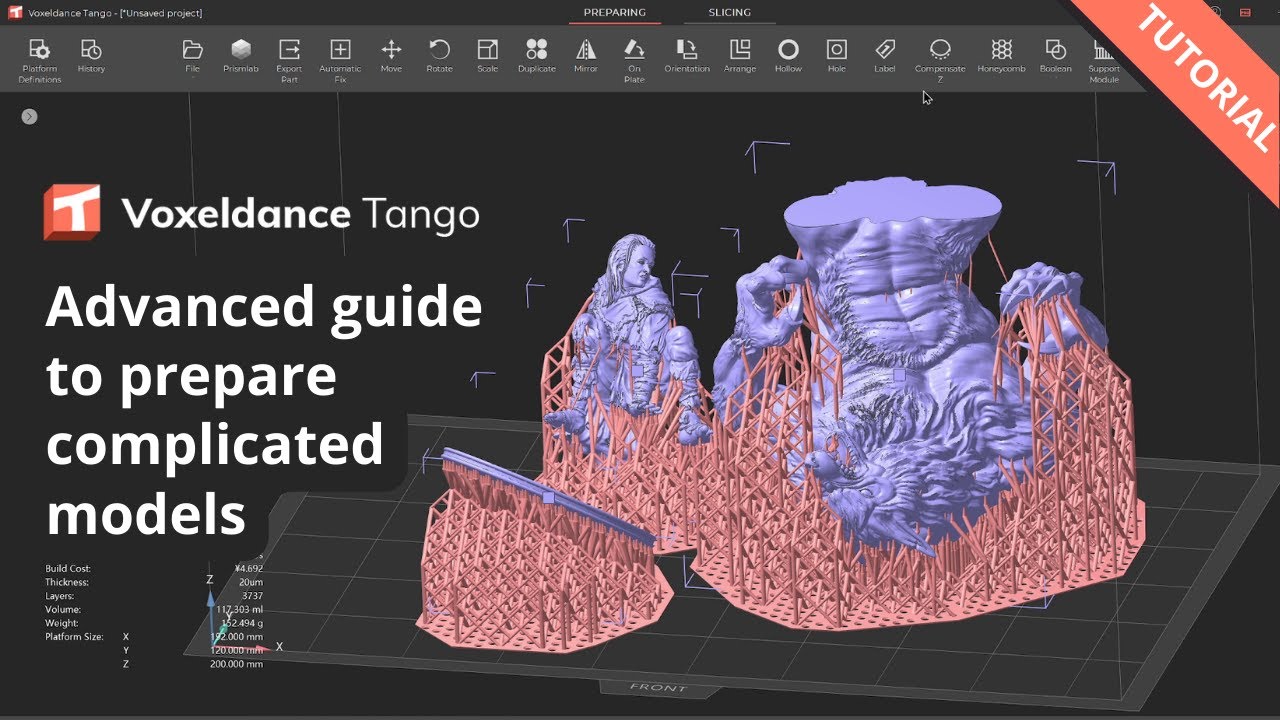Click the Arrange tool
This screenshot has width=1280, height=720.
coord(740,56)
